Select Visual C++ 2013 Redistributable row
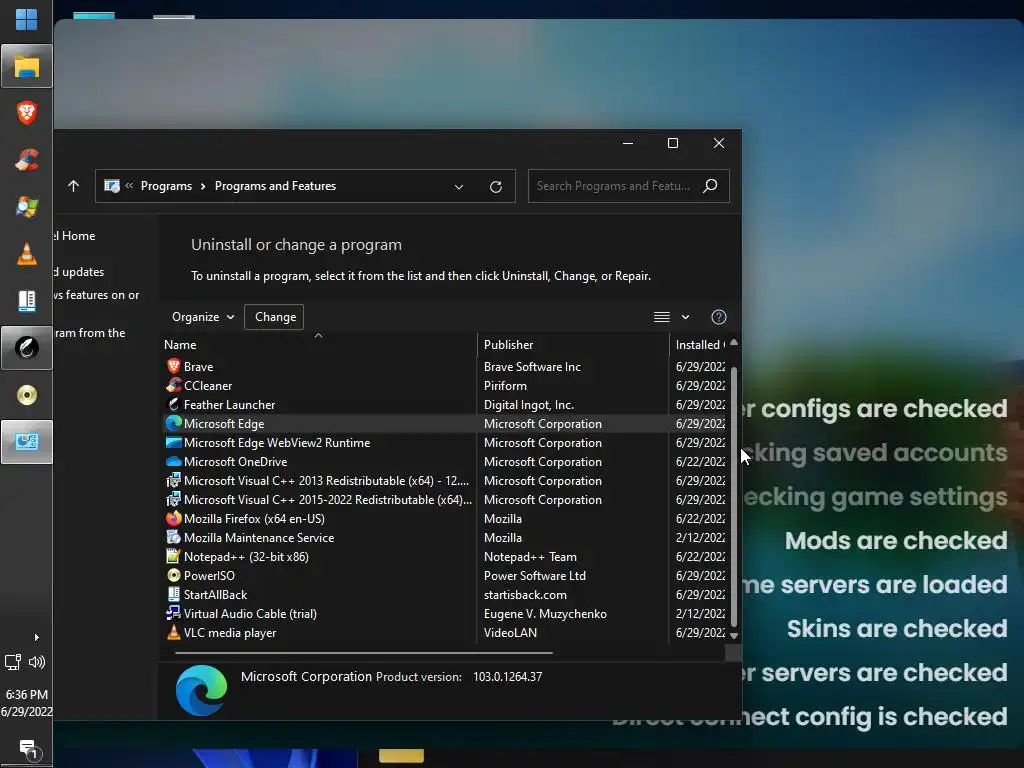1024x768 pixels. point(444,480)
